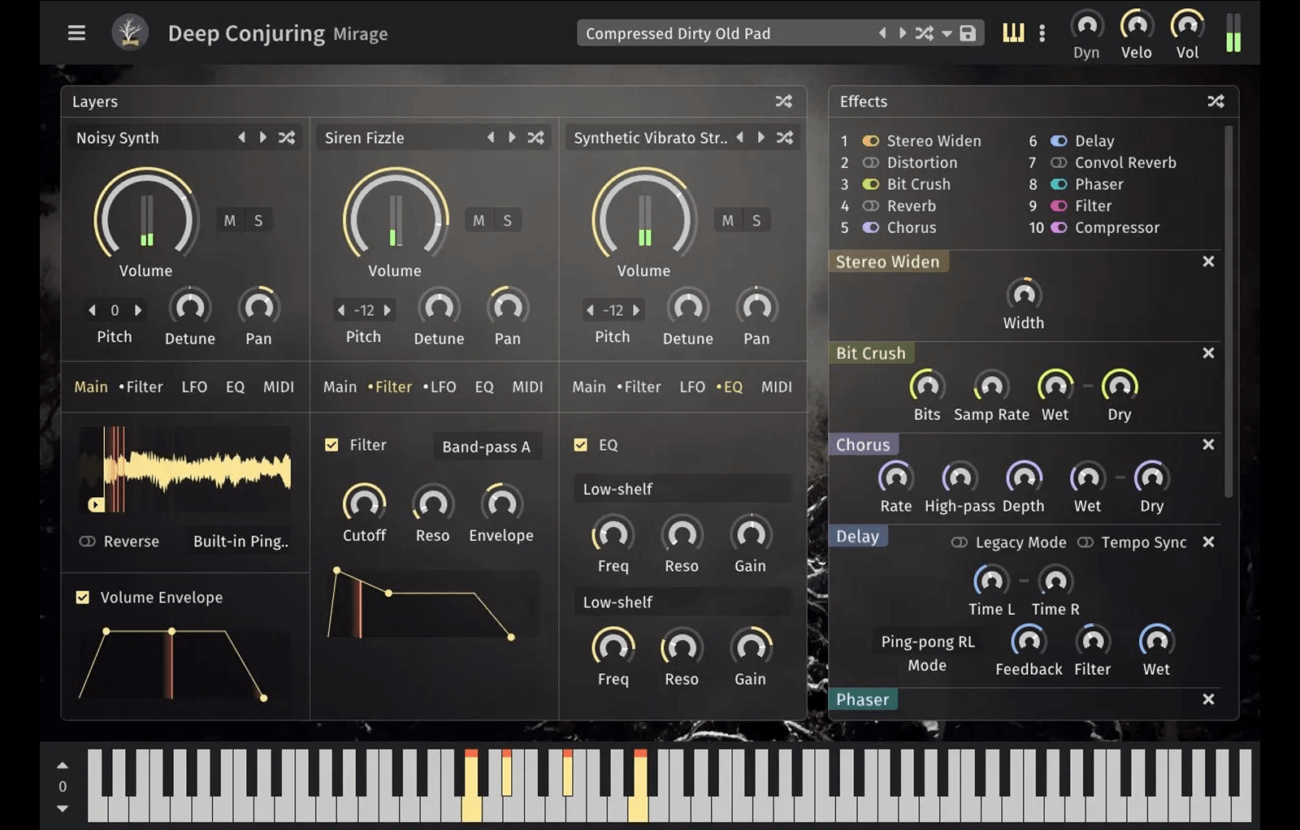Remove the Bit Crush effect
This screenshot has width=1300, height=830.
pos(1208,353)
